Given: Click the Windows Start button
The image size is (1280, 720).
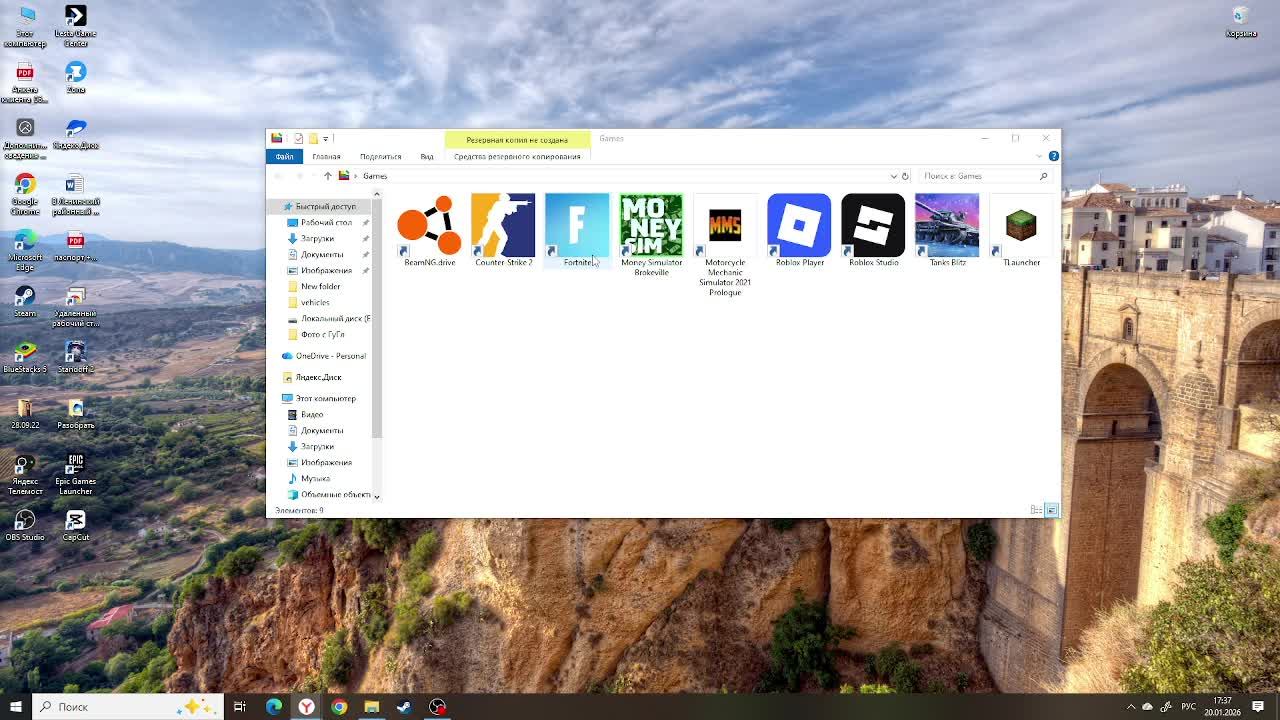Looking at the screenshot, I should (x=15, y=707).
